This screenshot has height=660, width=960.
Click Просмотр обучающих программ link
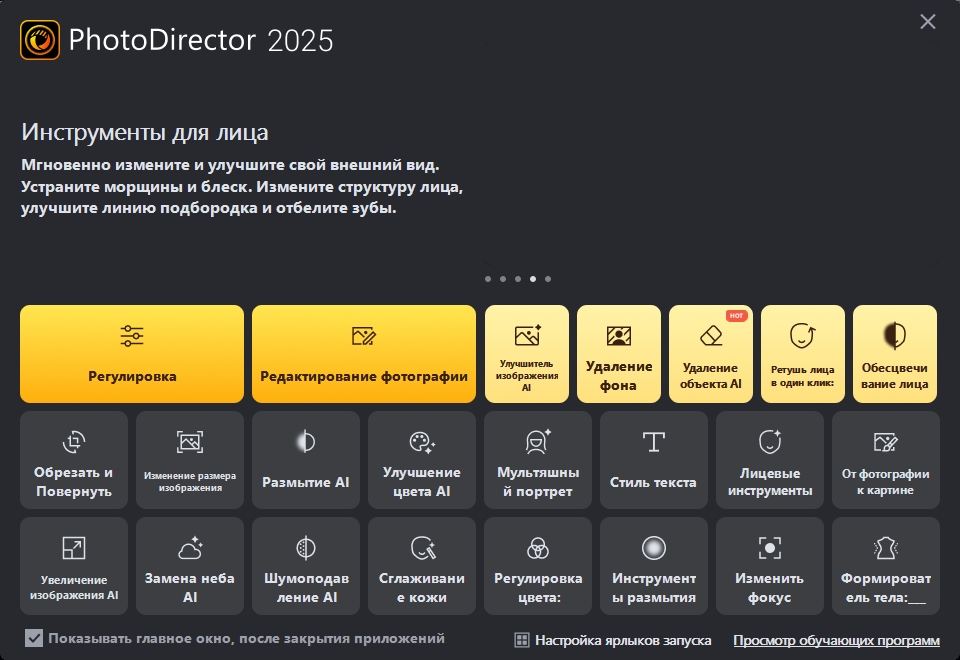(836, 640)
